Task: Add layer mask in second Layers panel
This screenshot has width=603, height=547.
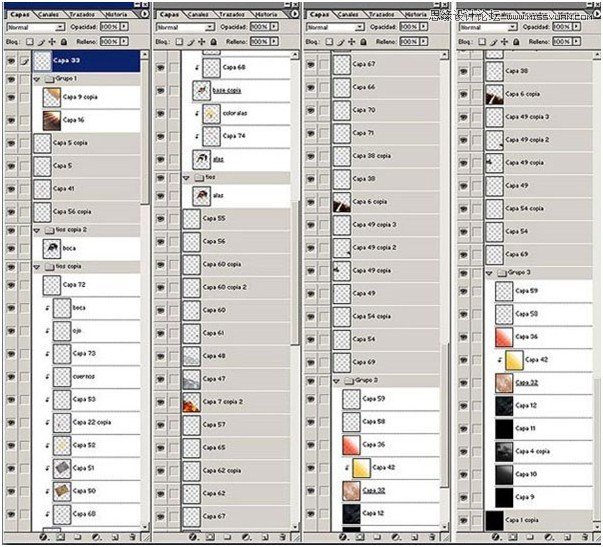Action: (210, 537)
